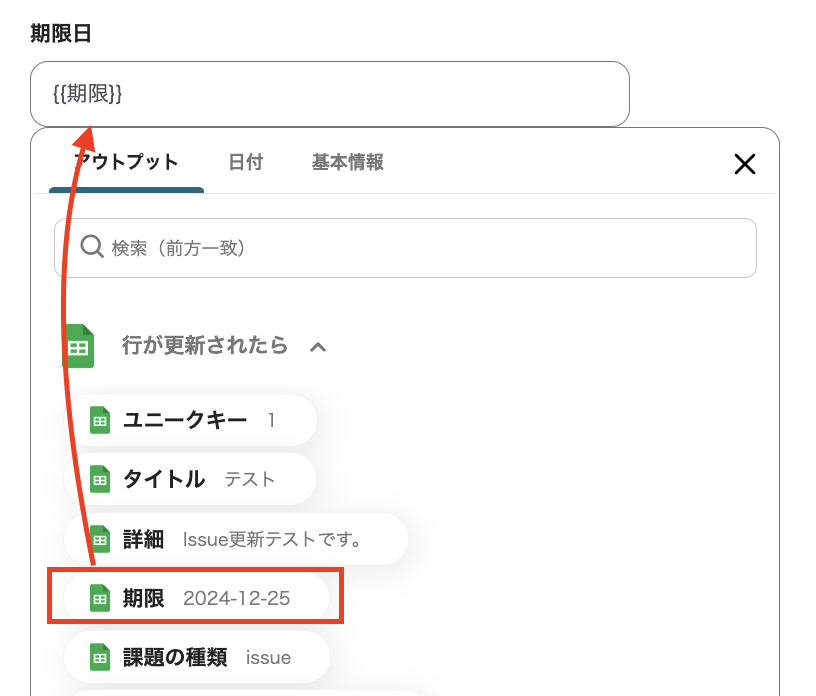Screen dimensions: 816x696
Task: Click the sheet icon inside the 期限 chip
Action: 100,598
